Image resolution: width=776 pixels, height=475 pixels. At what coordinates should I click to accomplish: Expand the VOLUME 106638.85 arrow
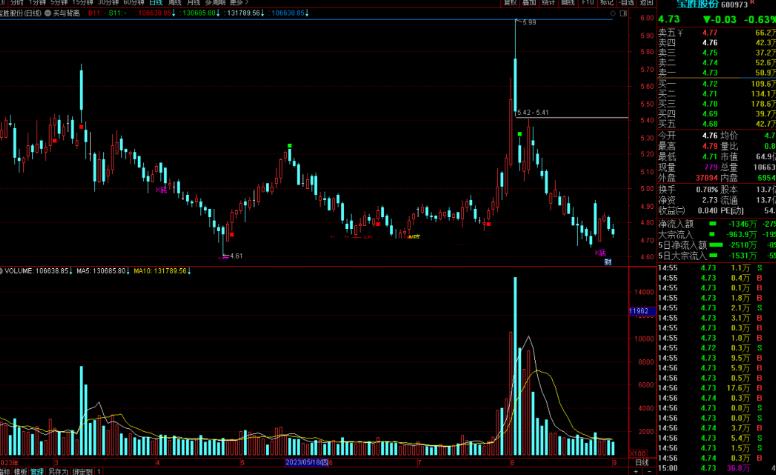pyautogui.click(x=71, y=271)
